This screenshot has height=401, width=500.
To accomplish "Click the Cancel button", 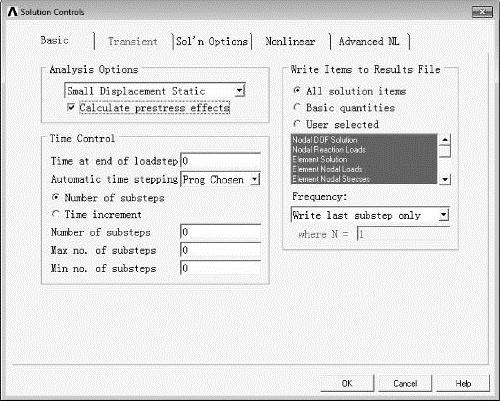I will [405, 383].
